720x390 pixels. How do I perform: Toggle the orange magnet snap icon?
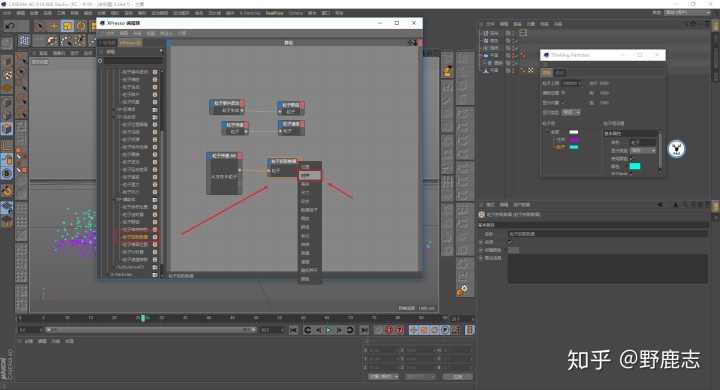click(7, 190)
